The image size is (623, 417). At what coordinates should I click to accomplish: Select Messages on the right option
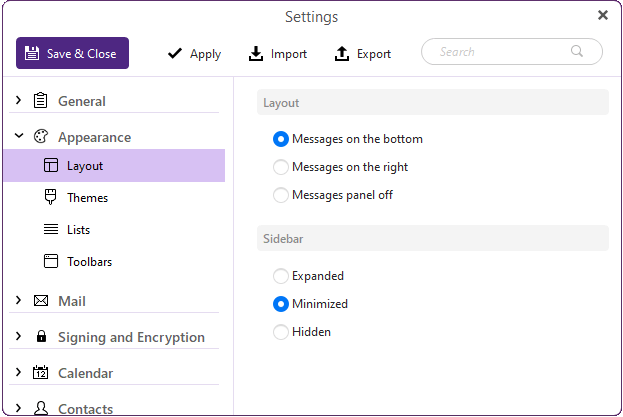tap(281, 167)
